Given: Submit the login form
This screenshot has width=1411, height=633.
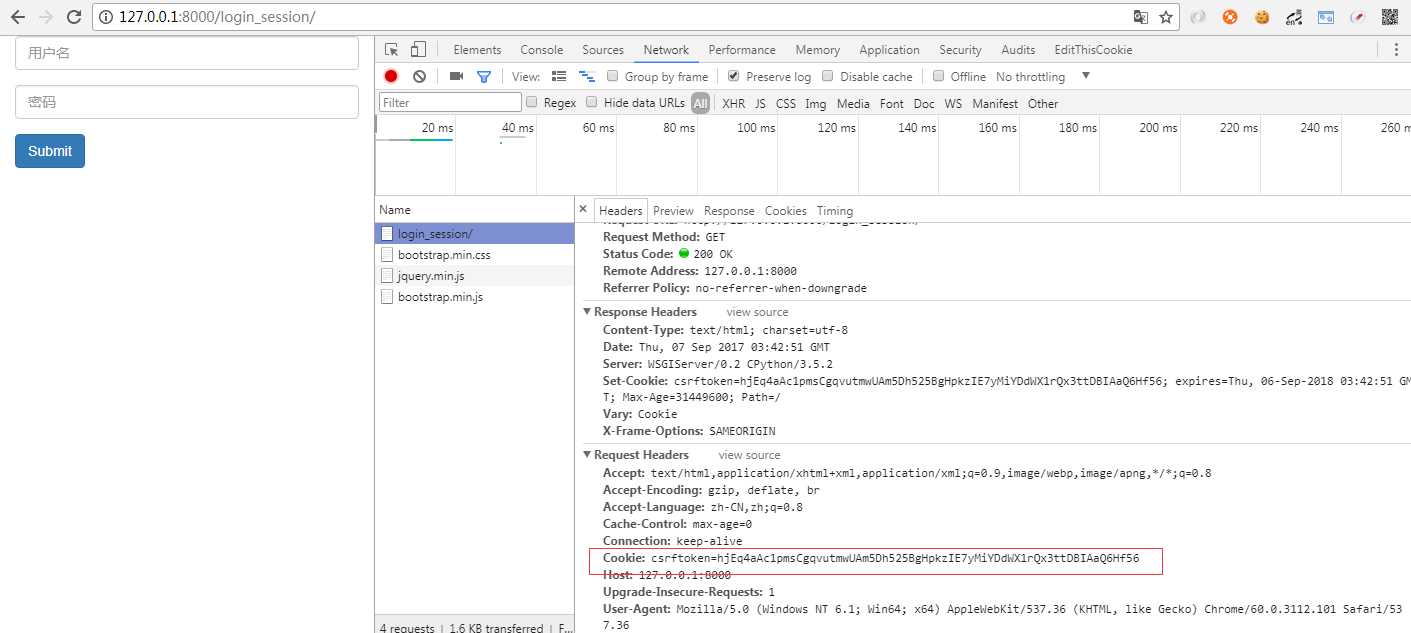Looking at the screenshot, I should (x=50, y=151).
